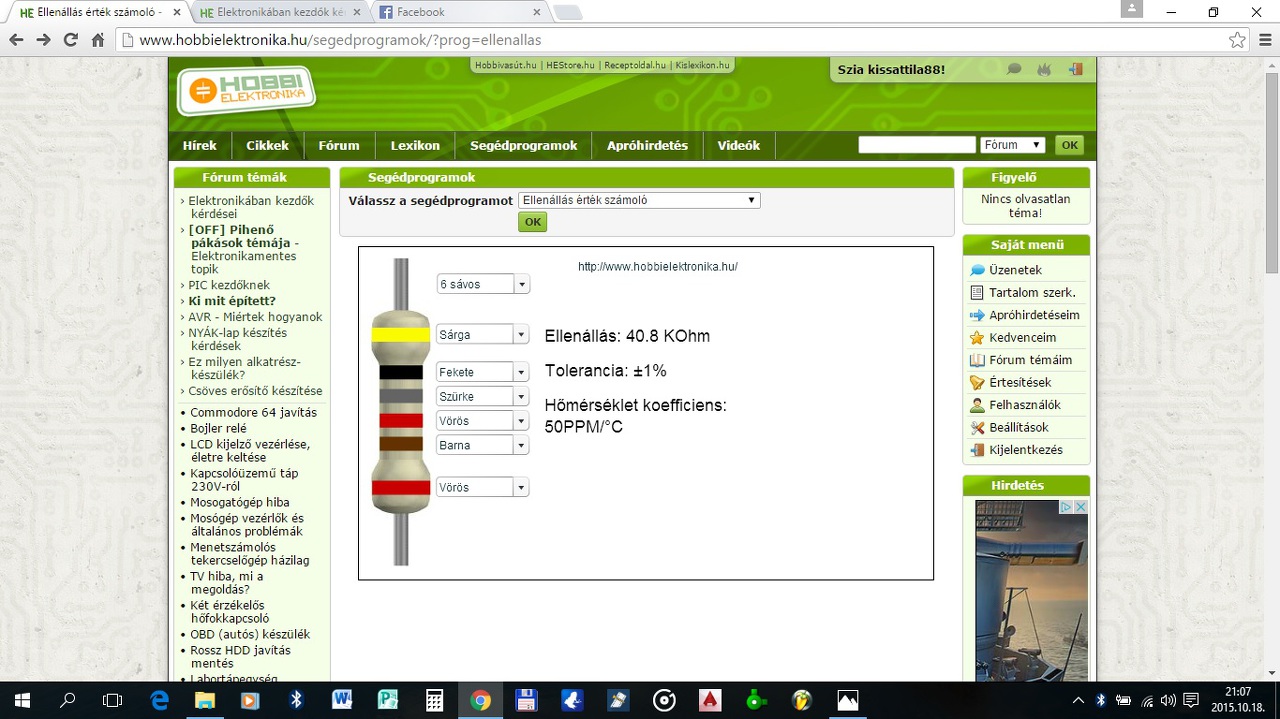
Task: Open the first Vörös multiplier band dropdown
Action: click(483, 421)
